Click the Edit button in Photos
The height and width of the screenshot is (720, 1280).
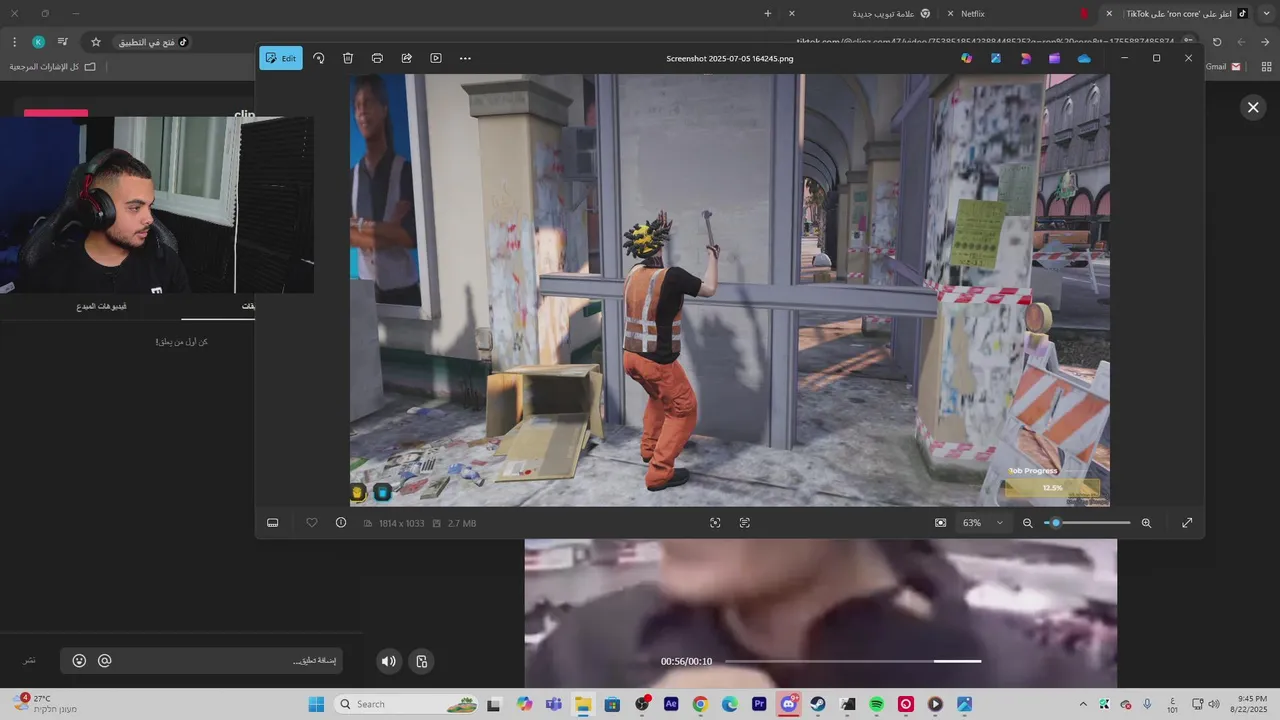pos(281,58)
